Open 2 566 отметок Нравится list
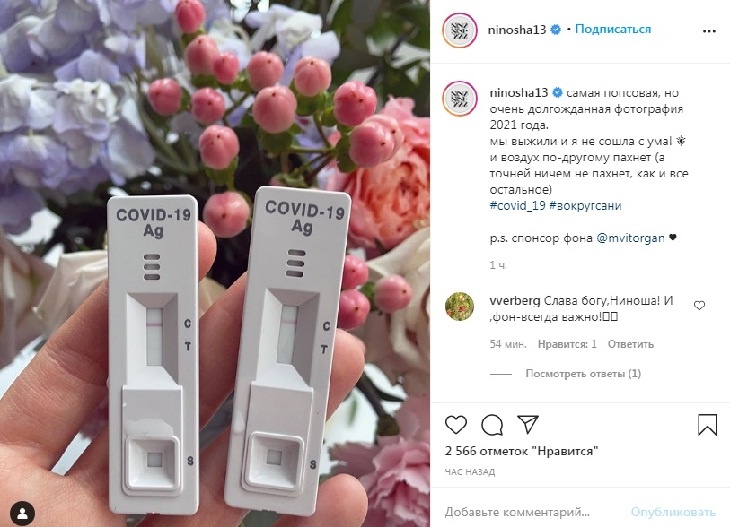Screen dimensions: 730x527 [521, 451]
